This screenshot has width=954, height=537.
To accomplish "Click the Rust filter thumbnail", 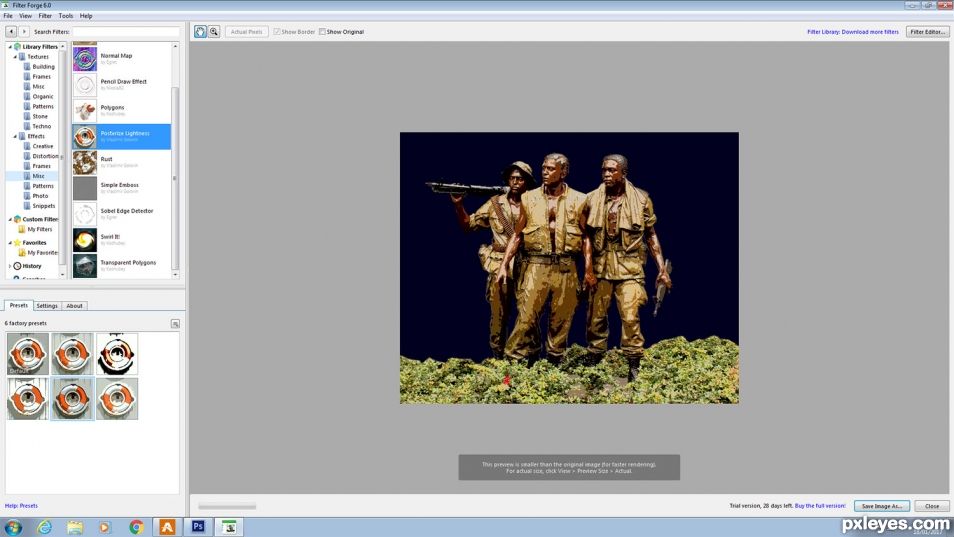I will click(x=85, y=162).
